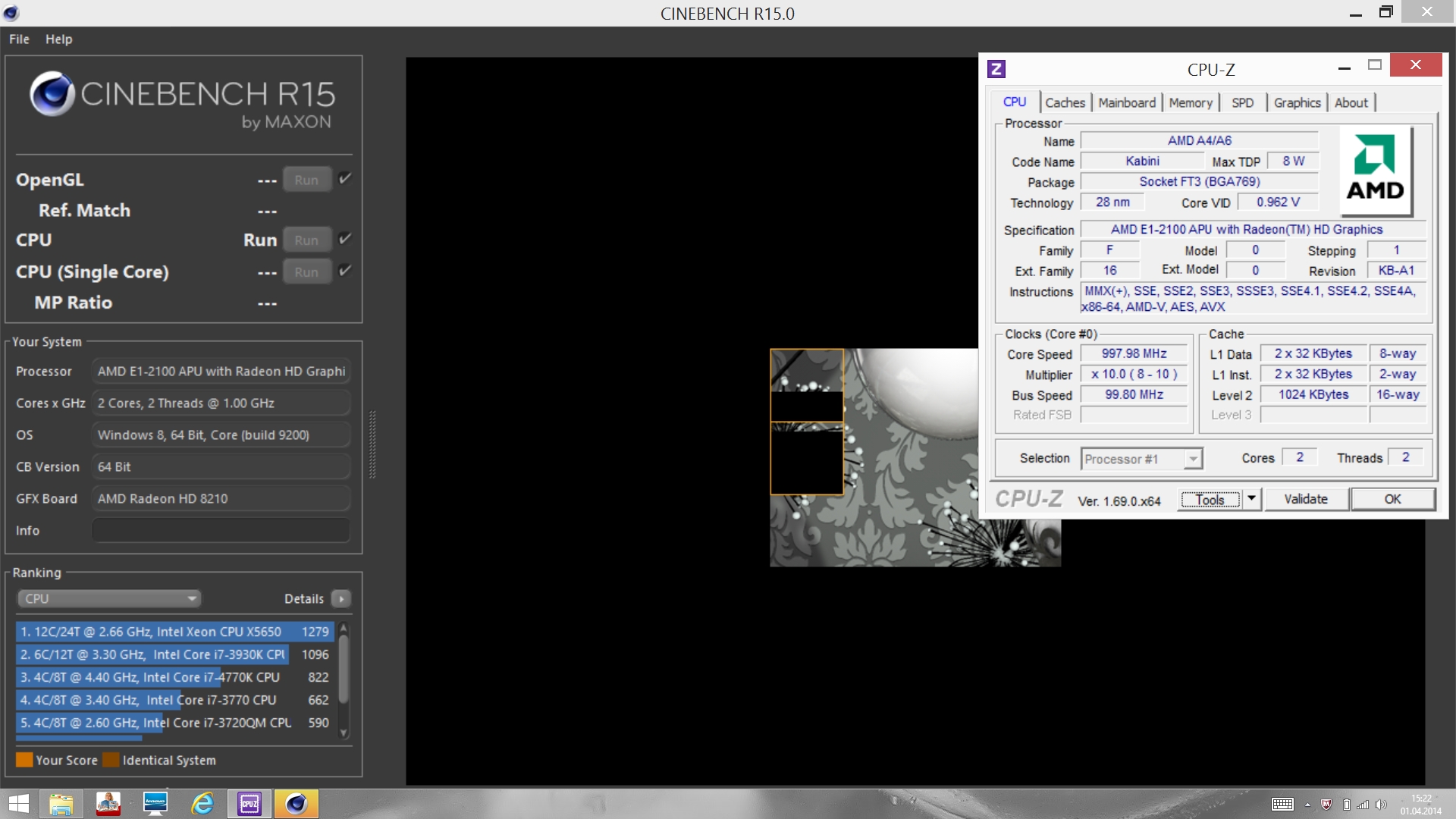Click the volume speaker tray icon

click(1380, 805)
